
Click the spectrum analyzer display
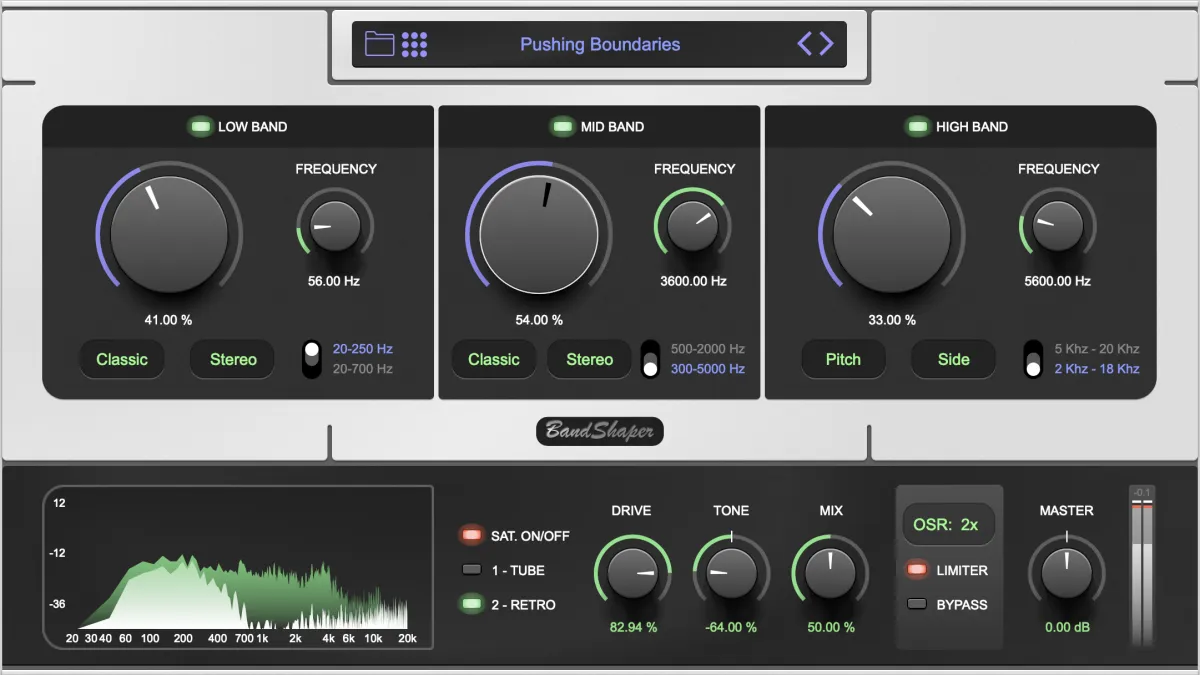[238, 567]
